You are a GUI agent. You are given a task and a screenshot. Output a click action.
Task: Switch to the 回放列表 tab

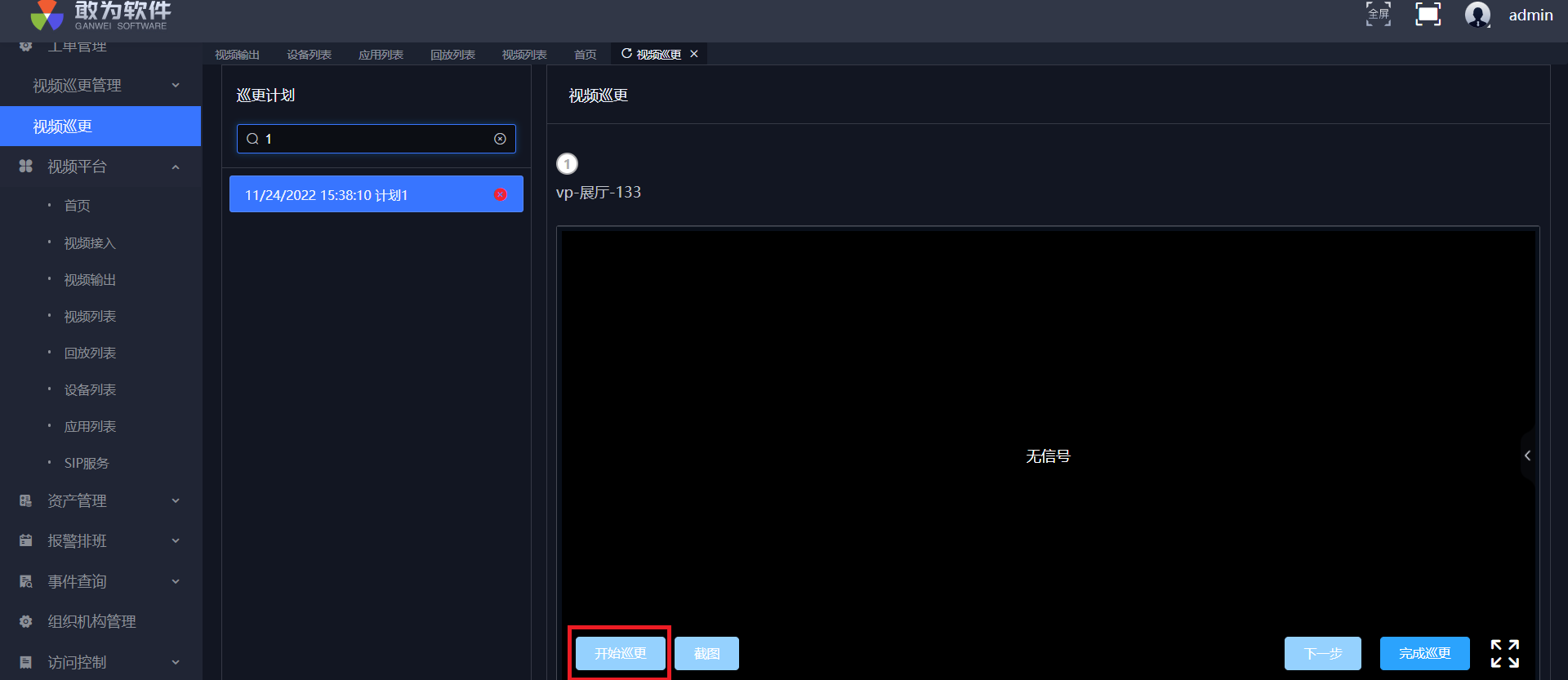click(452, 55)
